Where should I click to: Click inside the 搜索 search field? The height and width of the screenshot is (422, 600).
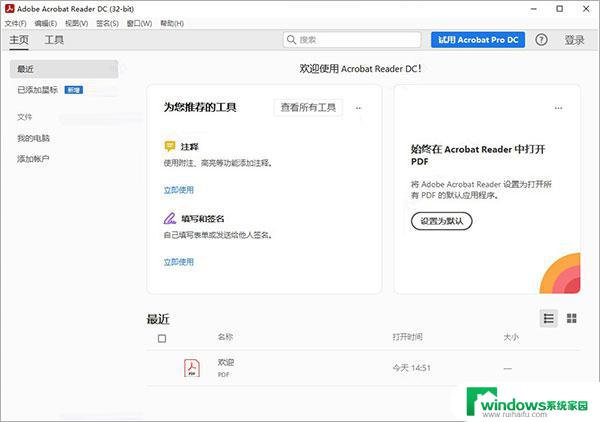point(352,40)
